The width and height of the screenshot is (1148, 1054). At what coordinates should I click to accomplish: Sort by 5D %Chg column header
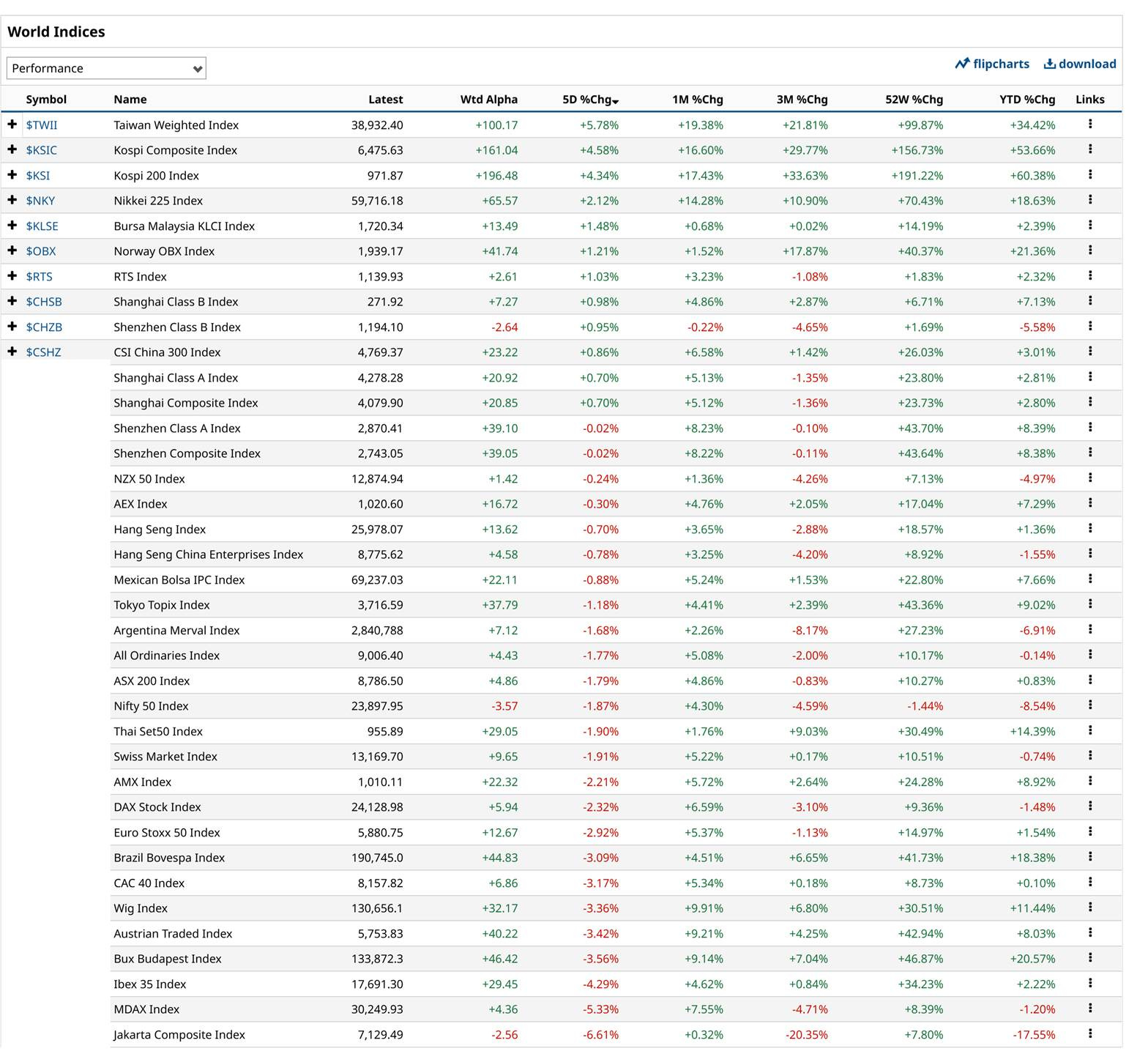[590, 100]
